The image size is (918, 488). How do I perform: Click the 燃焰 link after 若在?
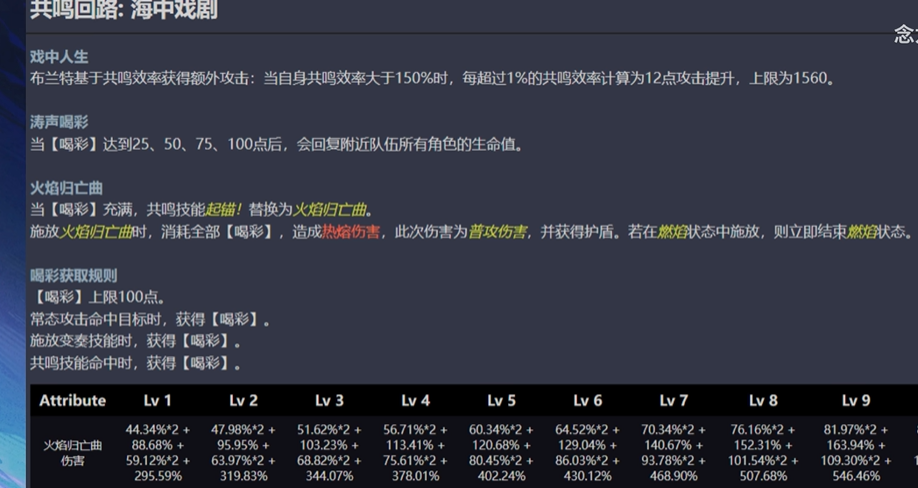[x=673, y=231]
